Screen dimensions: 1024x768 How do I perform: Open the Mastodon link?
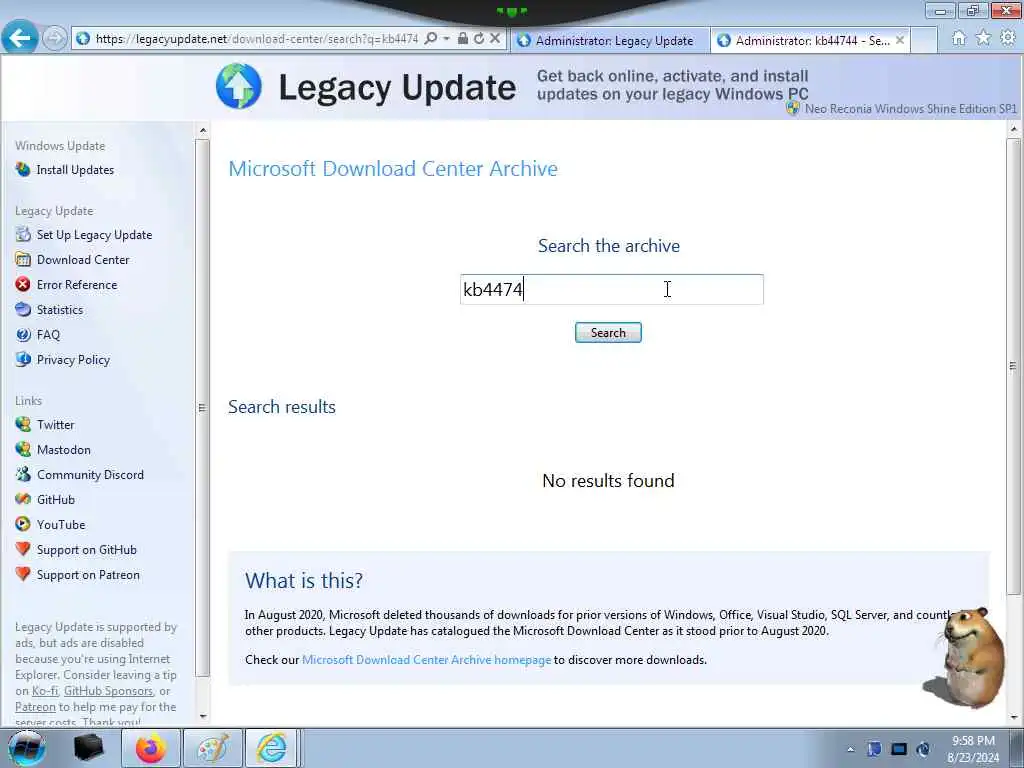(63, 449)
